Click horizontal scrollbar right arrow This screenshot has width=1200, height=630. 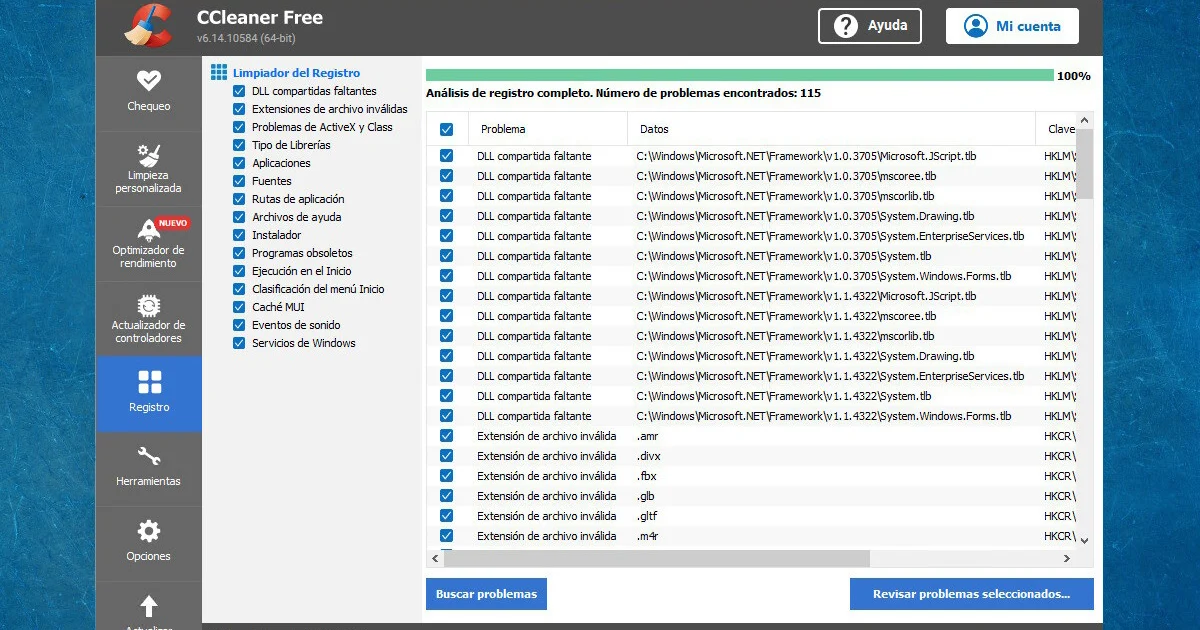(1067, 558)
